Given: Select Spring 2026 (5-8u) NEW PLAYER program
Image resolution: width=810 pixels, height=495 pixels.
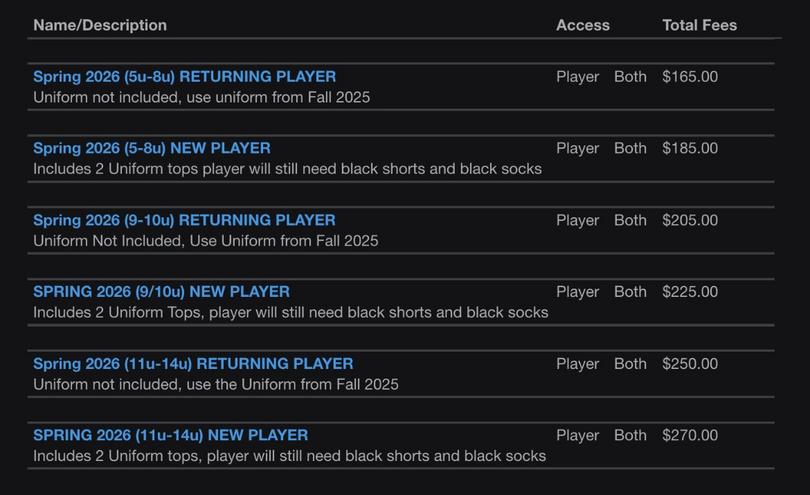Looking at the screenshot, I should (151, 149).
